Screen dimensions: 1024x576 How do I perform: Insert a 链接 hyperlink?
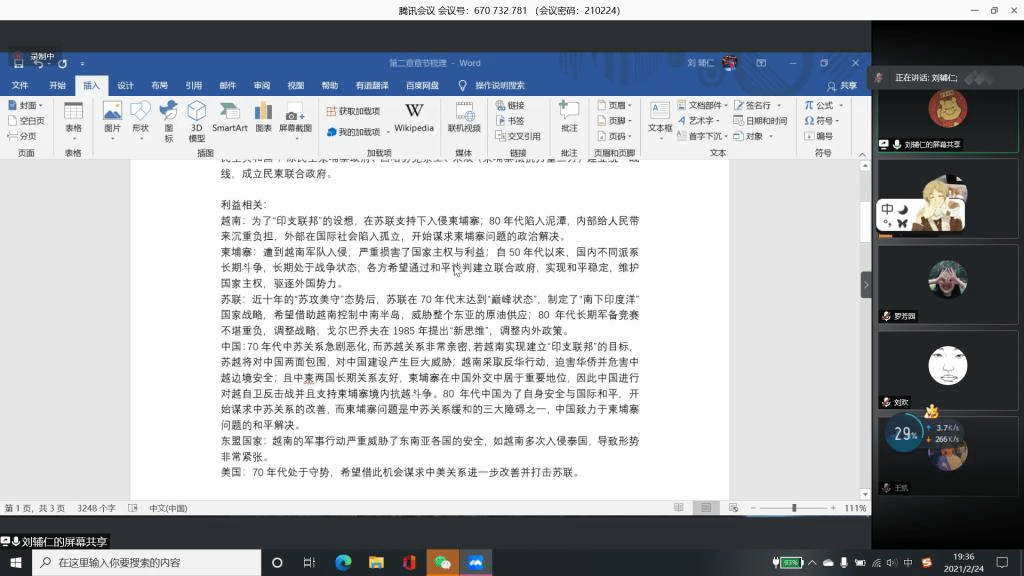coord(509,105)
